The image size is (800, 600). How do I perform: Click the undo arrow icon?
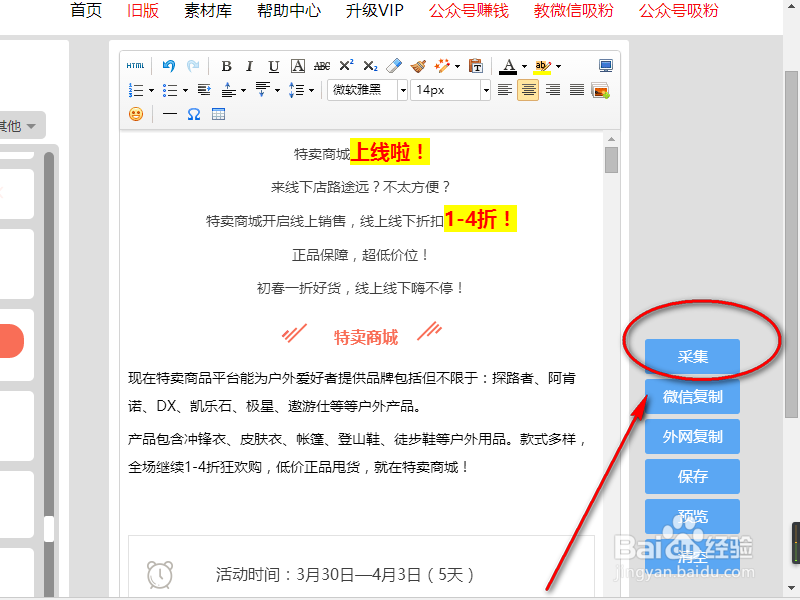[x=168, y=66]
